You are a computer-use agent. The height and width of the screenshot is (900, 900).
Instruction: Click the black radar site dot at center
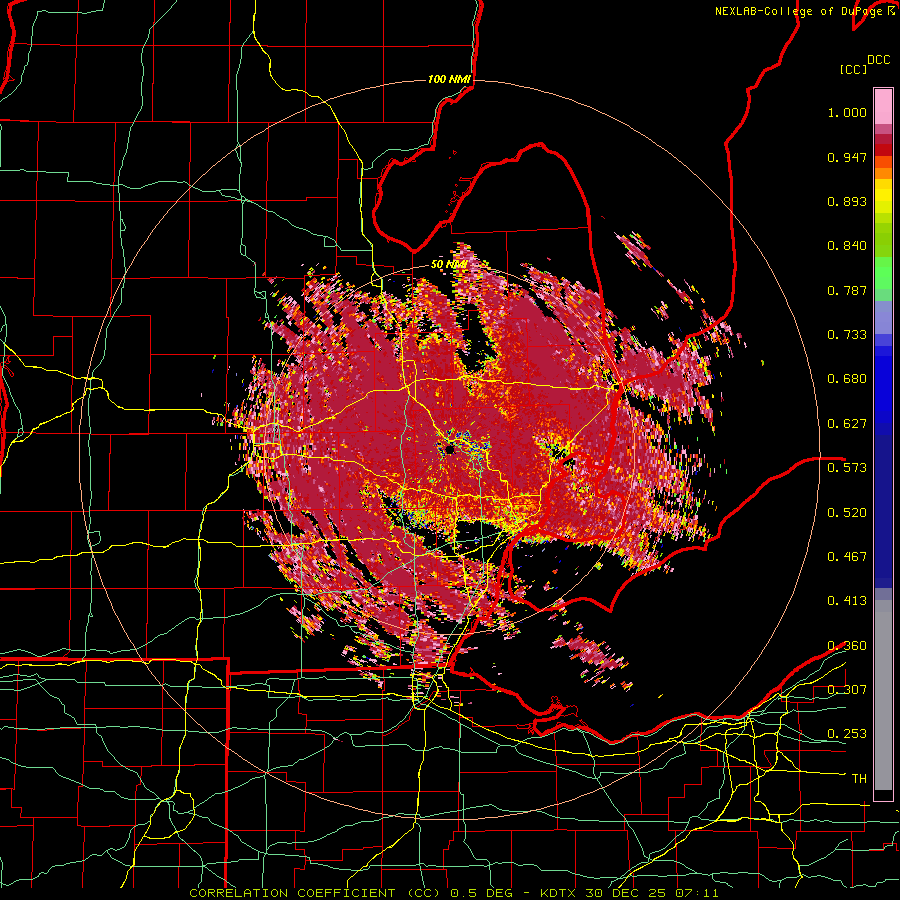[x=450, y=449]
